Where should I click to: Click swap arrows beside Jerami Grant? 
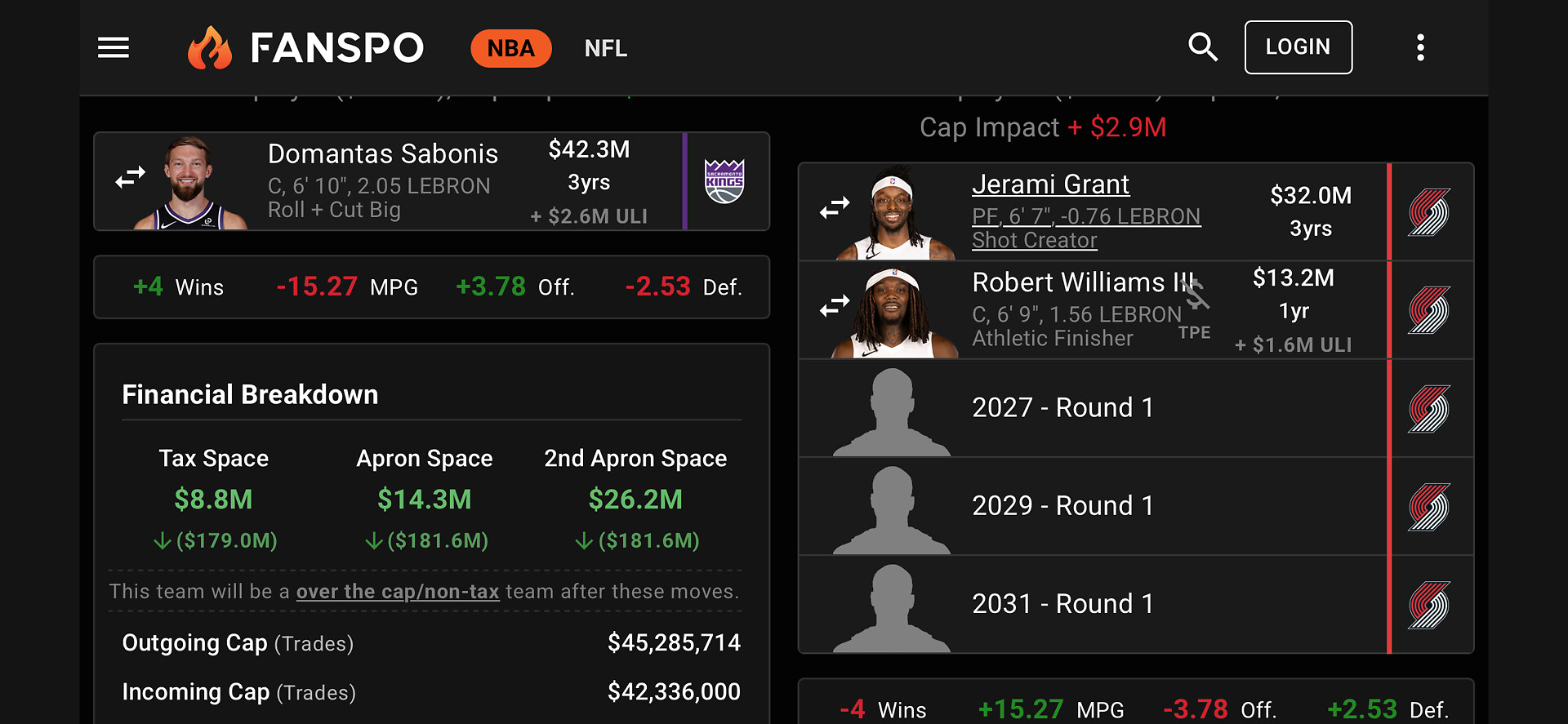tap(835, 209)
